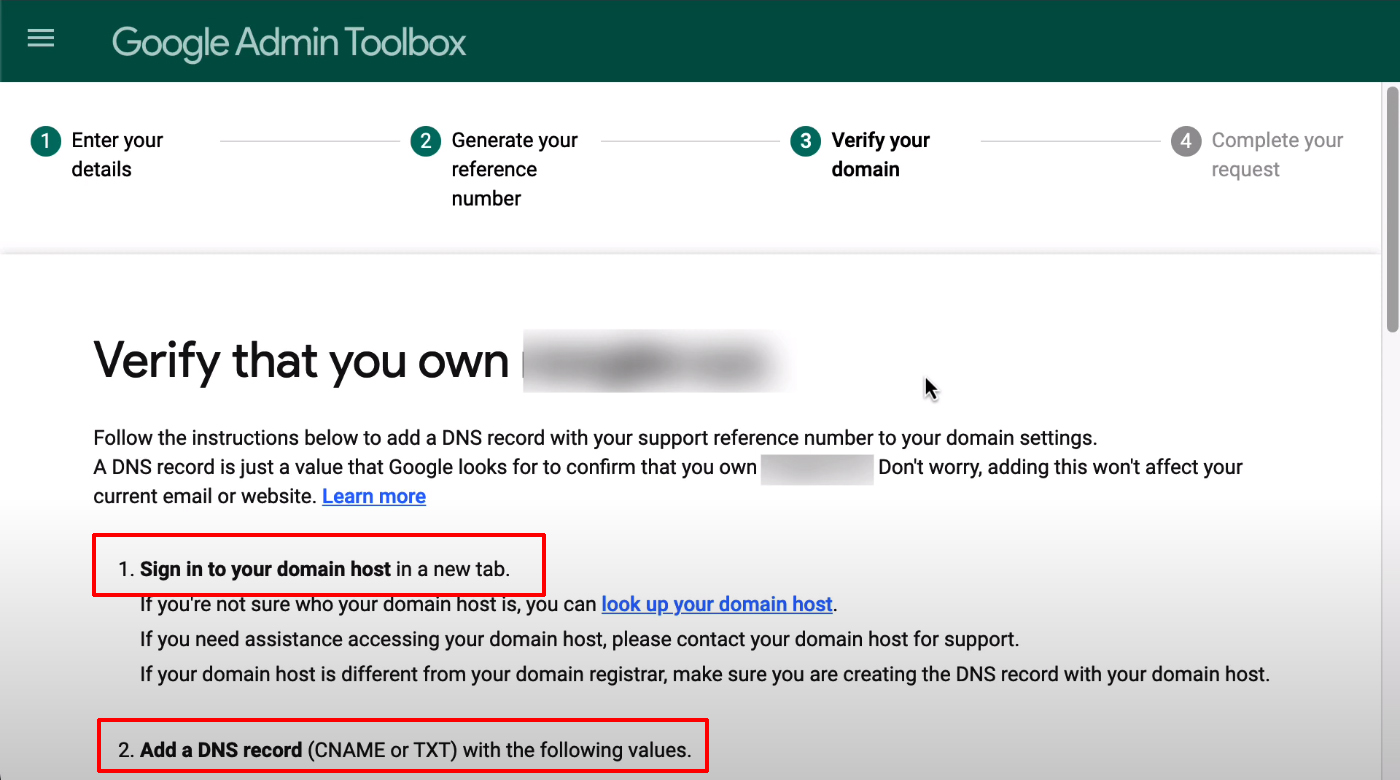
Task: Follow the look up your domain host link
Action: pyautogui.click(x=717, y=604)
